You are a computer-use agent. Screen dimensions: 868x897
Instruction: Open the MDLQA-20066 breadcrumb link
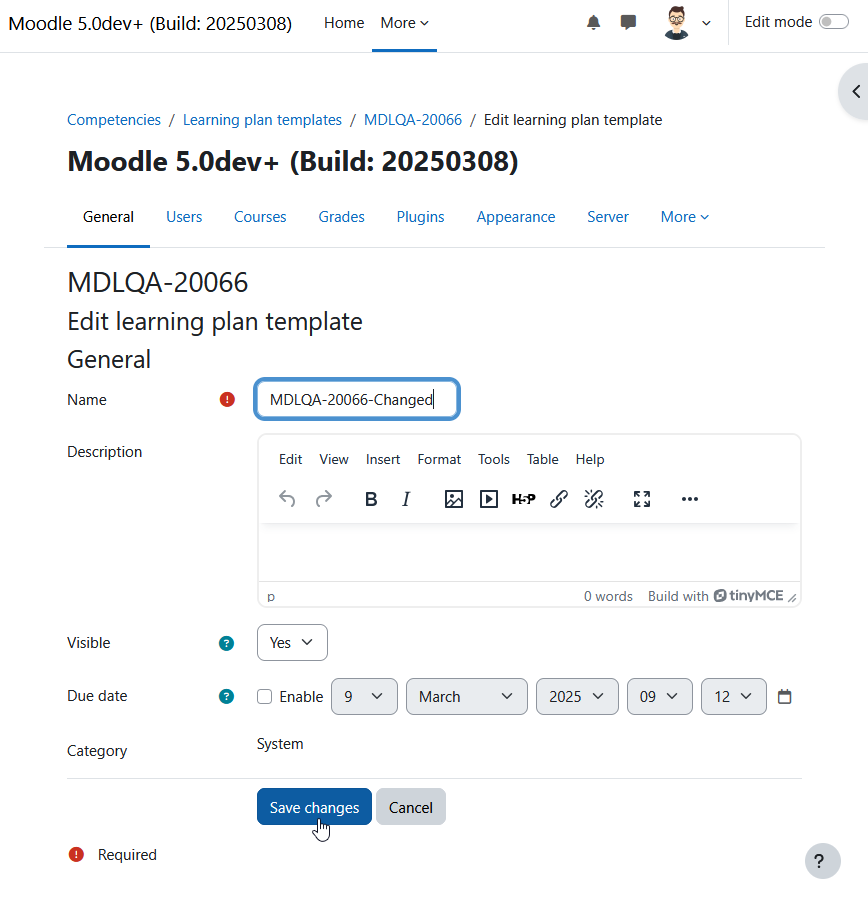[413, 120]
